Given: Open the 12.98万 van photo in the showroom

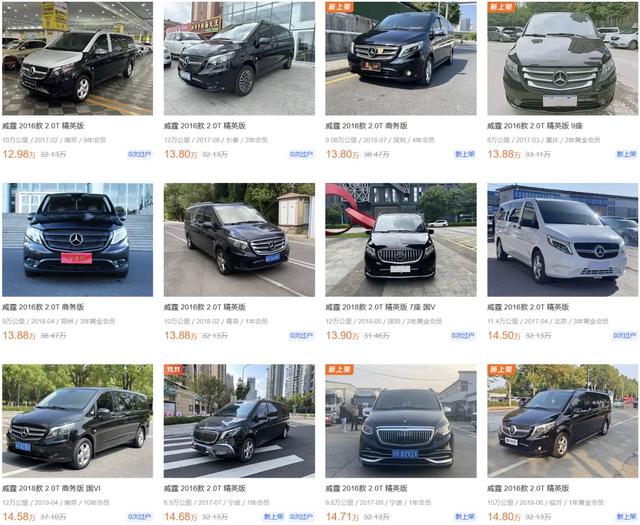Looking at the screenshot, I should tap(78, 58).
